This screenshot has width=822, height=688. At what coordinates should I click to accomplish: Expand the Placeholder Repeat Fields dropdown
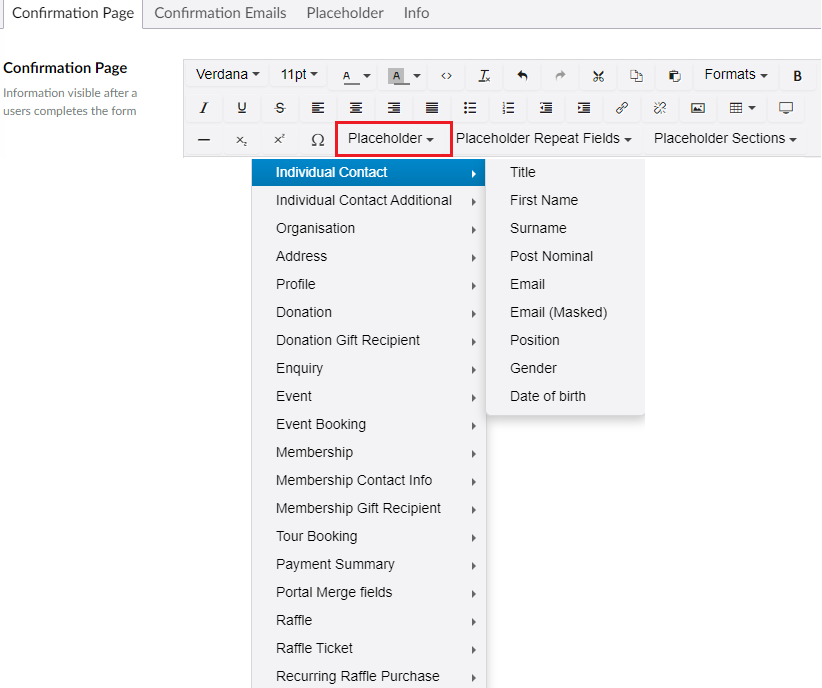(543, 139)
